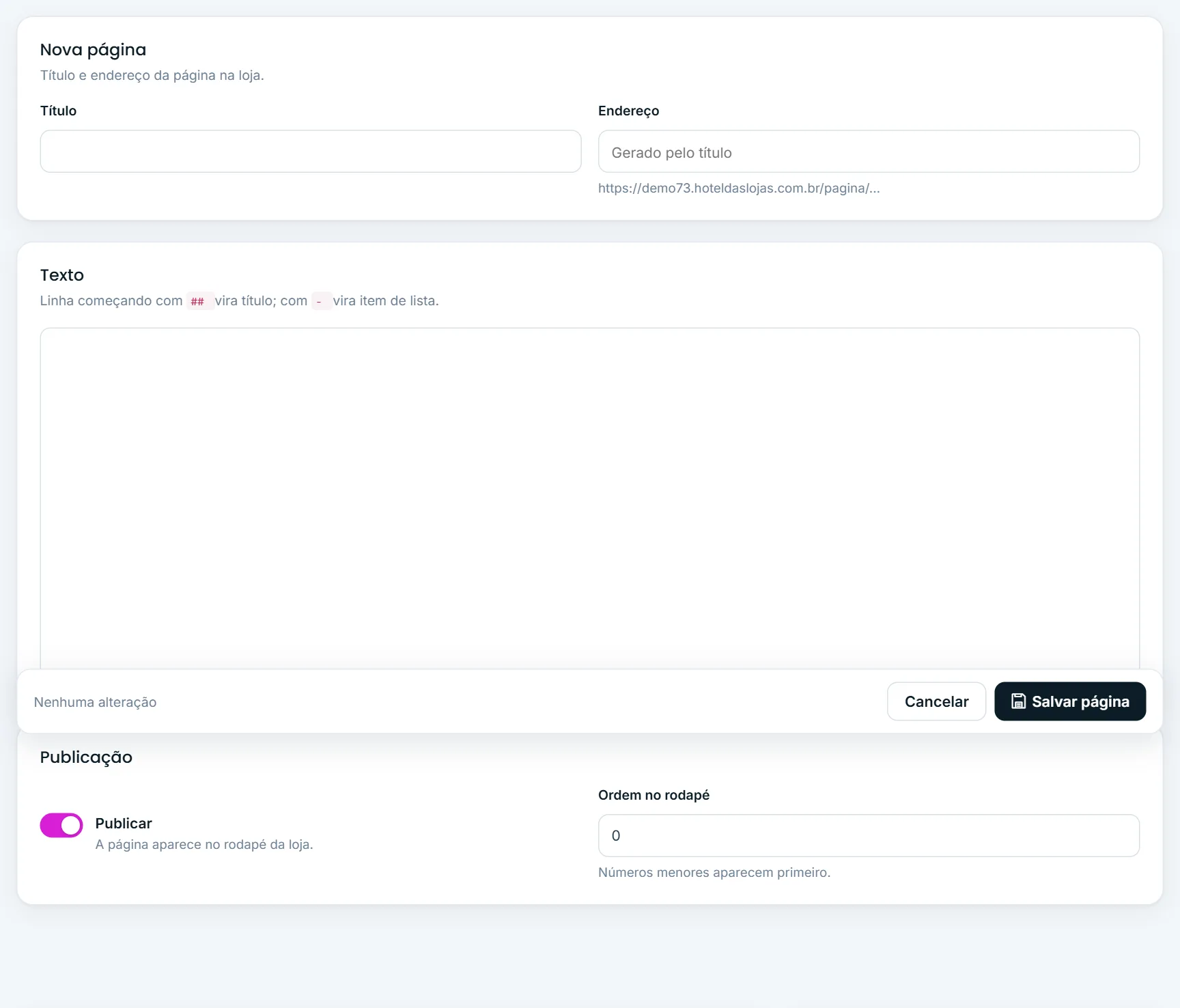Click 'Título e endereço da página na loja.'

click(152, 76)
